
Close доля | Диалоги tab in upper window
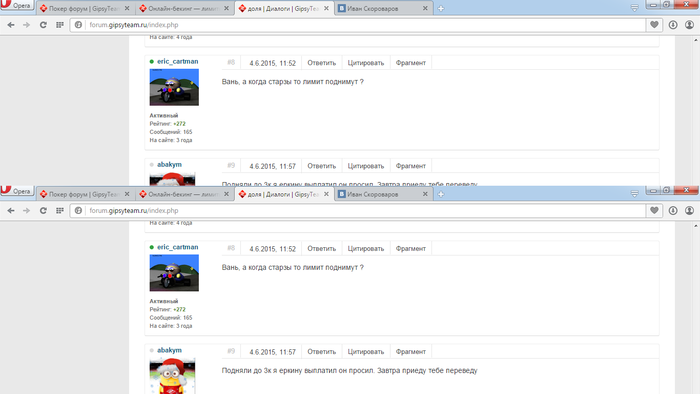(x=326, y=8)
